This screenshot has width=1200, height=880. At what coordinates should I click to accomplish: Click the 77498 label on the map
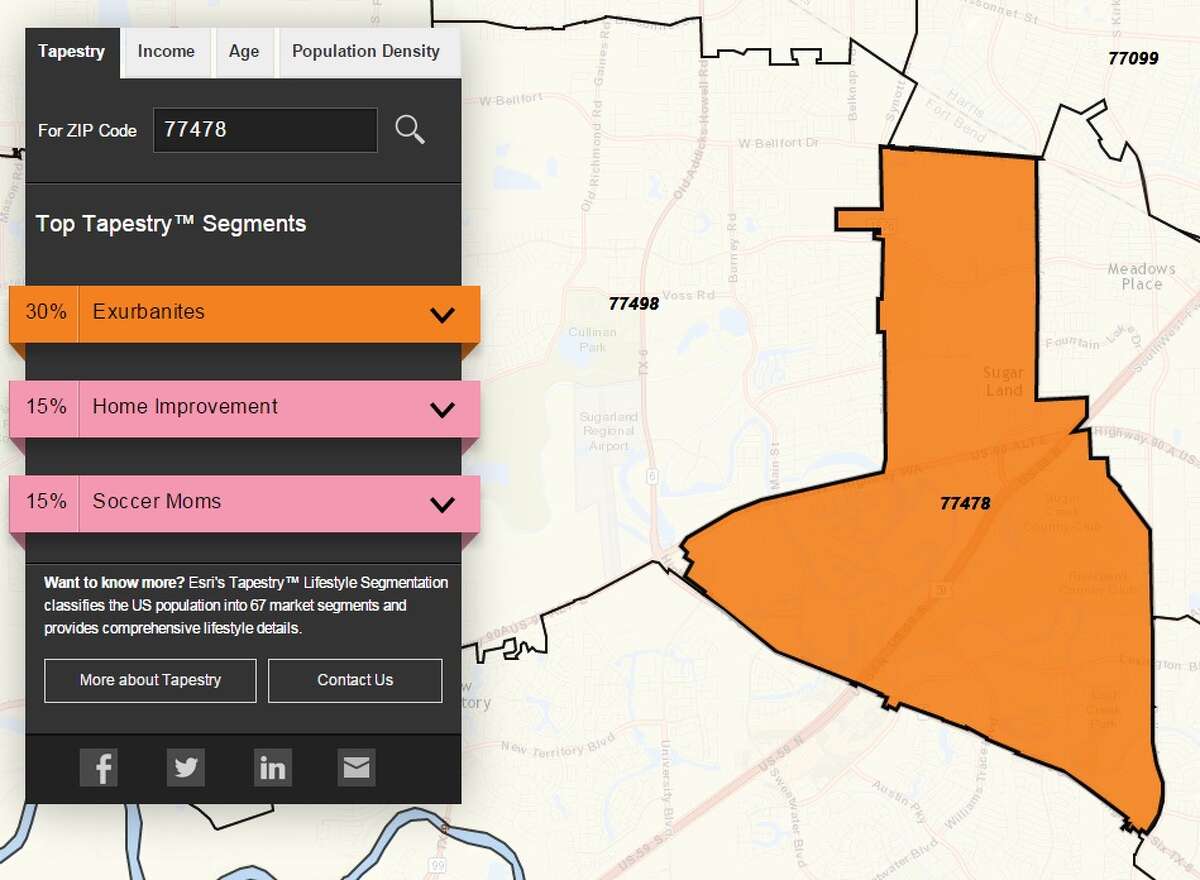pos(634,303)
